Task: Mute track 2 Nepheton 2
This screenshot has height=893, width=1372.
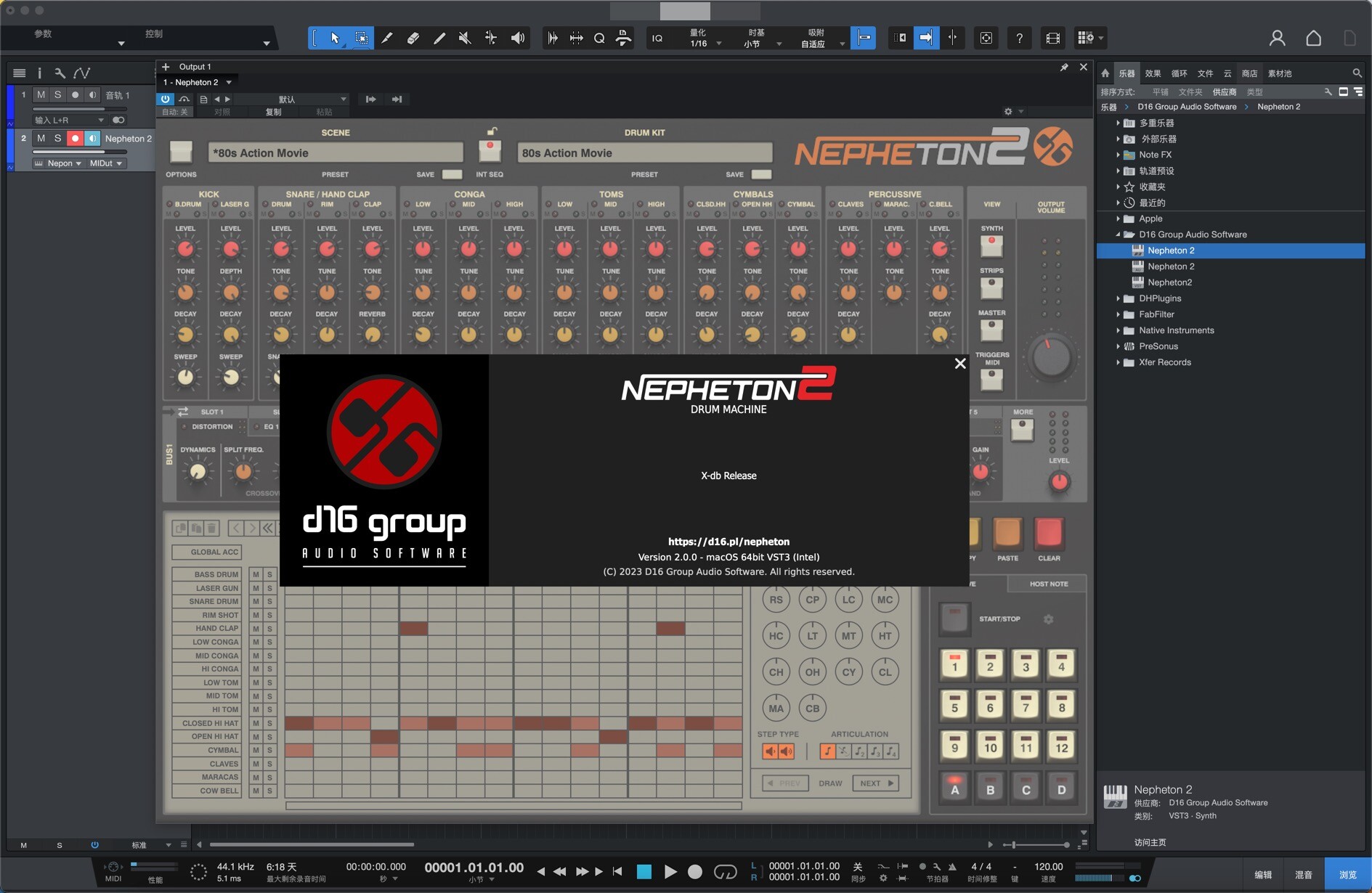Action: pyautogui.click(x=41, y=138)
